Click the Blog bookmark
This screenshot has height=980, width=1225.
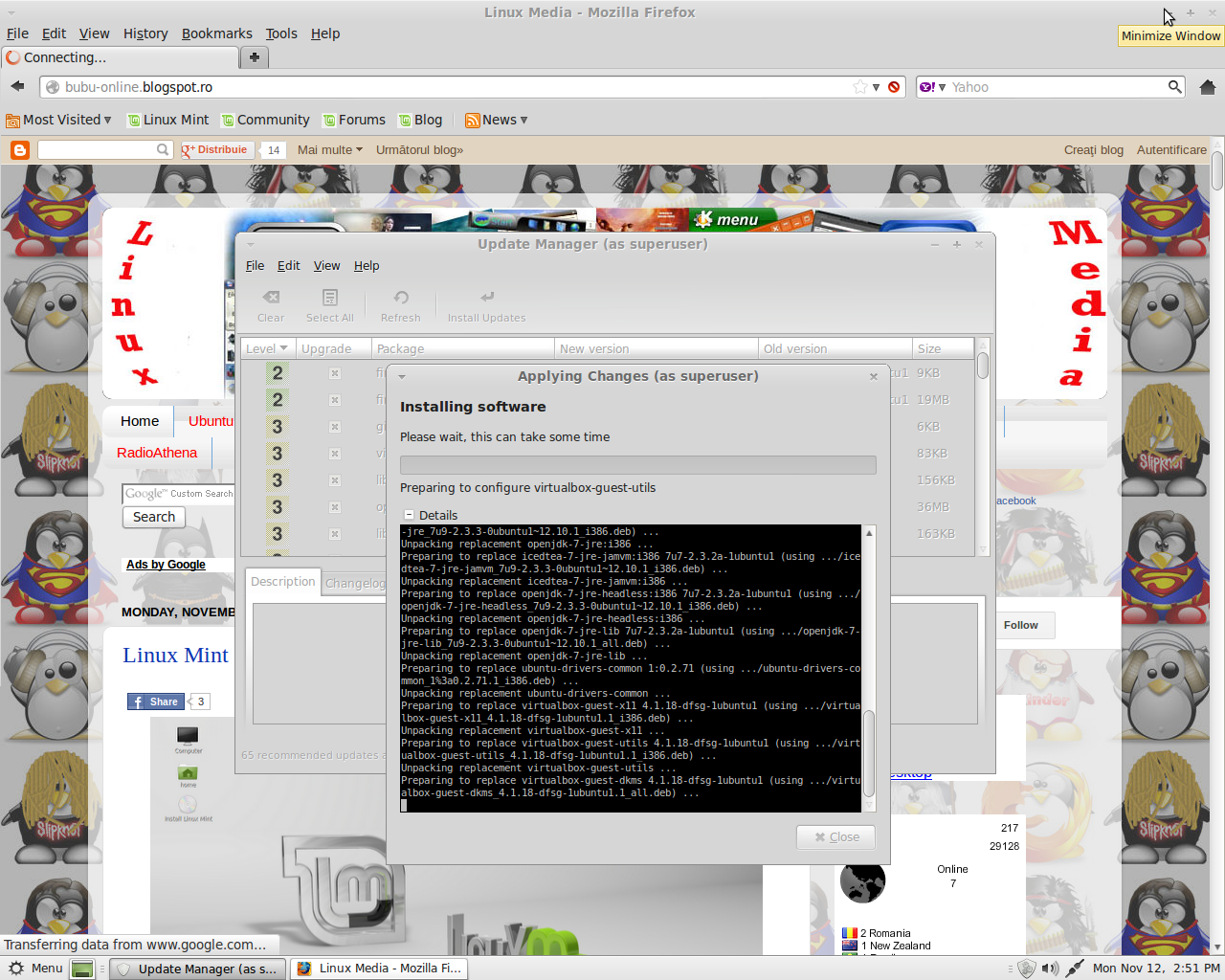(x=420, y=120)
